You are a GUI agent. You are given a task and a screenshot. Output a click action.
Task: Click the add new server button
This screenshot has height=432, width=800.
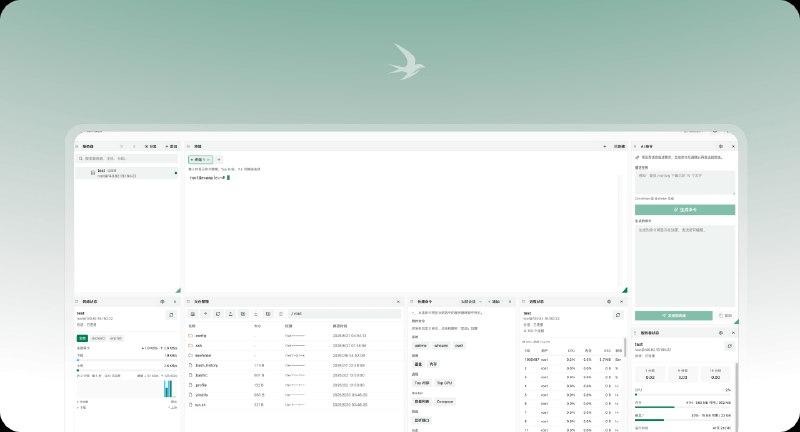pyautogui.click(x=171, y=146)
